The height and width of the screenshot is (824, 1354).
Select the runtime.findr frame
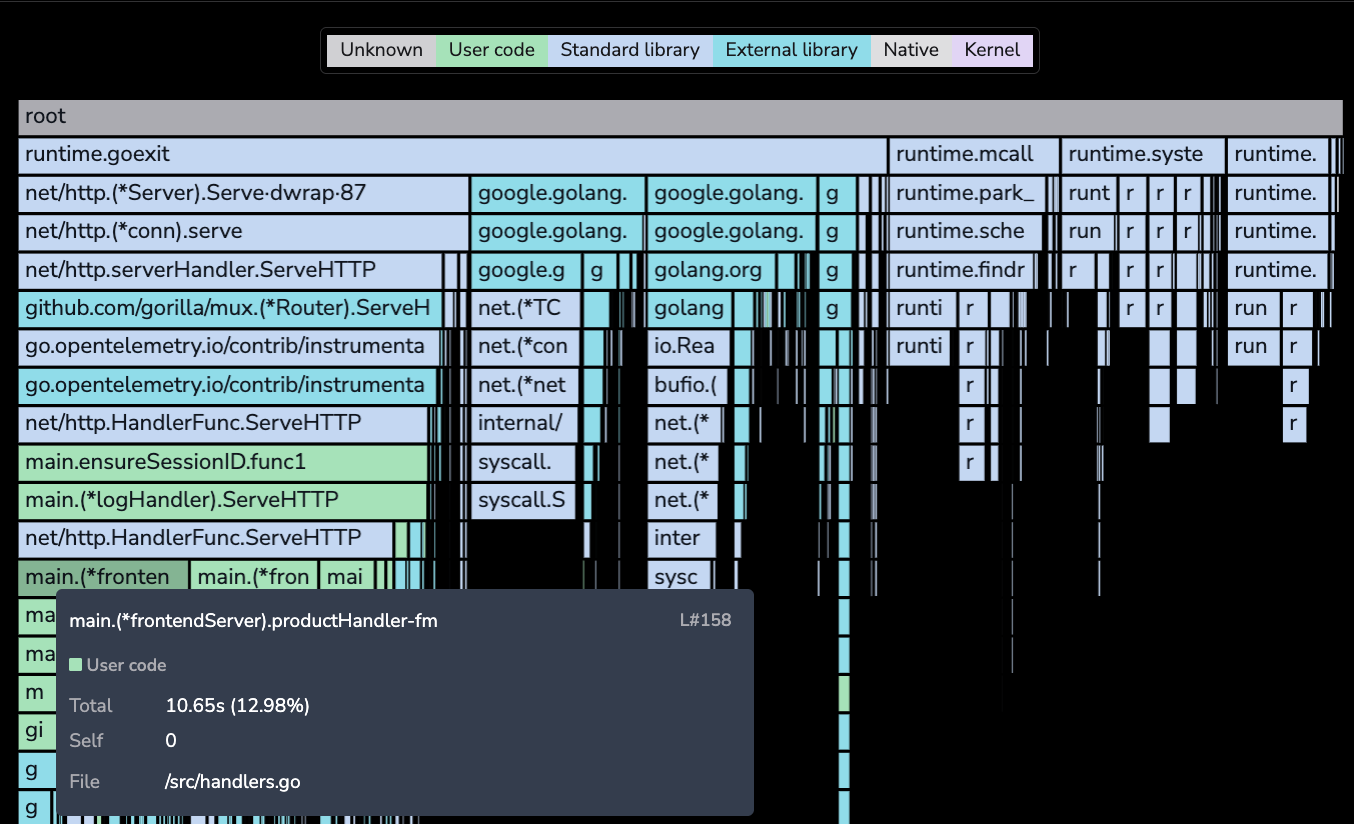961,270
